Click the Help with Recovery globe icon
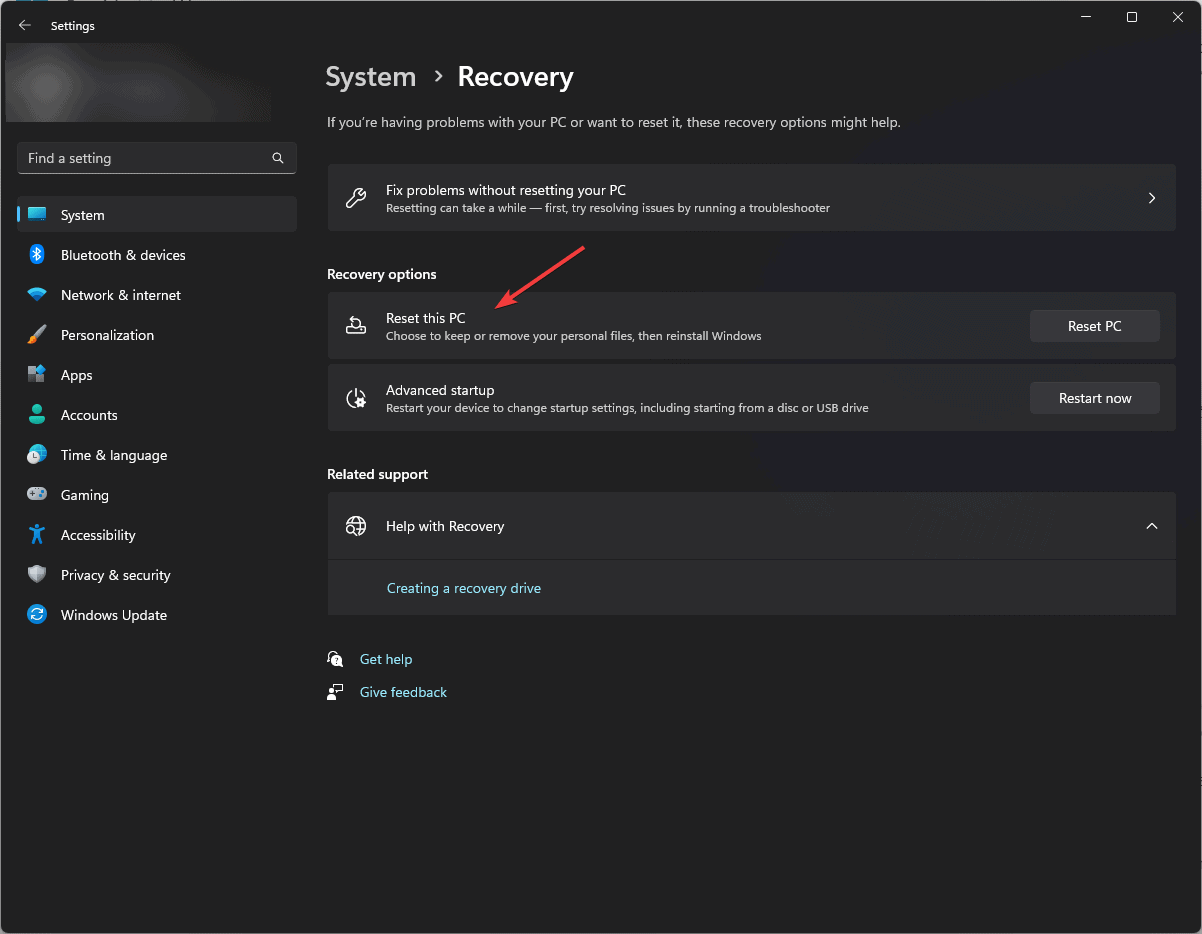 356,525
